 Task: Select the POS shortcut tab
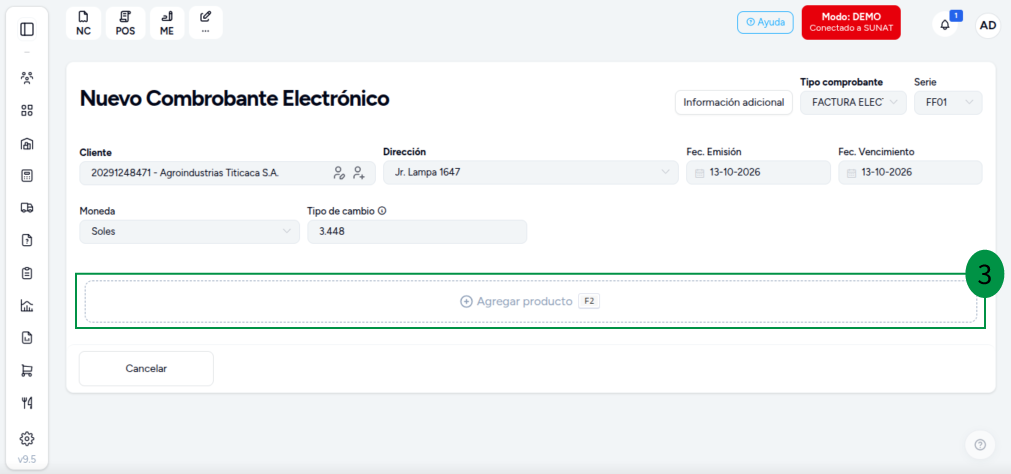125,23
